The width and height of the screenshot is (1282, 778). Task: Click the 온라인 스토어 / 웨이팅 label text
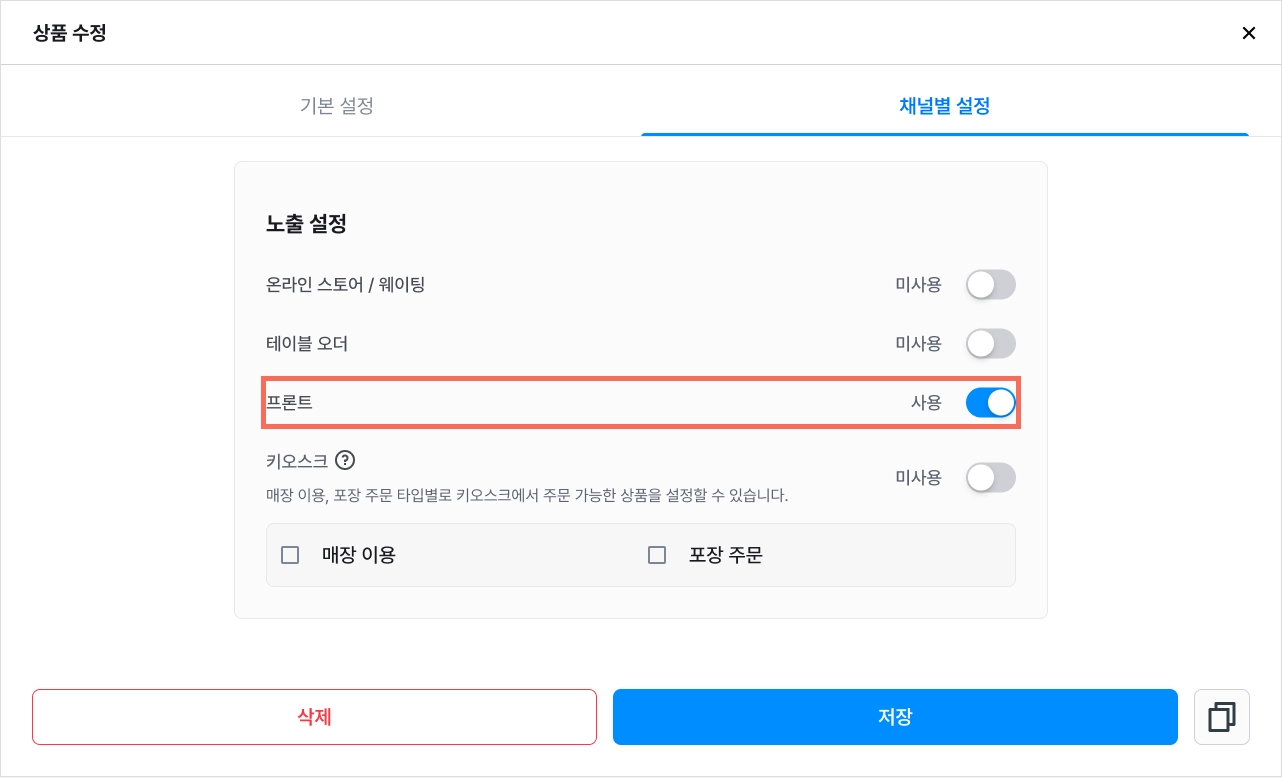click(346, 285)
